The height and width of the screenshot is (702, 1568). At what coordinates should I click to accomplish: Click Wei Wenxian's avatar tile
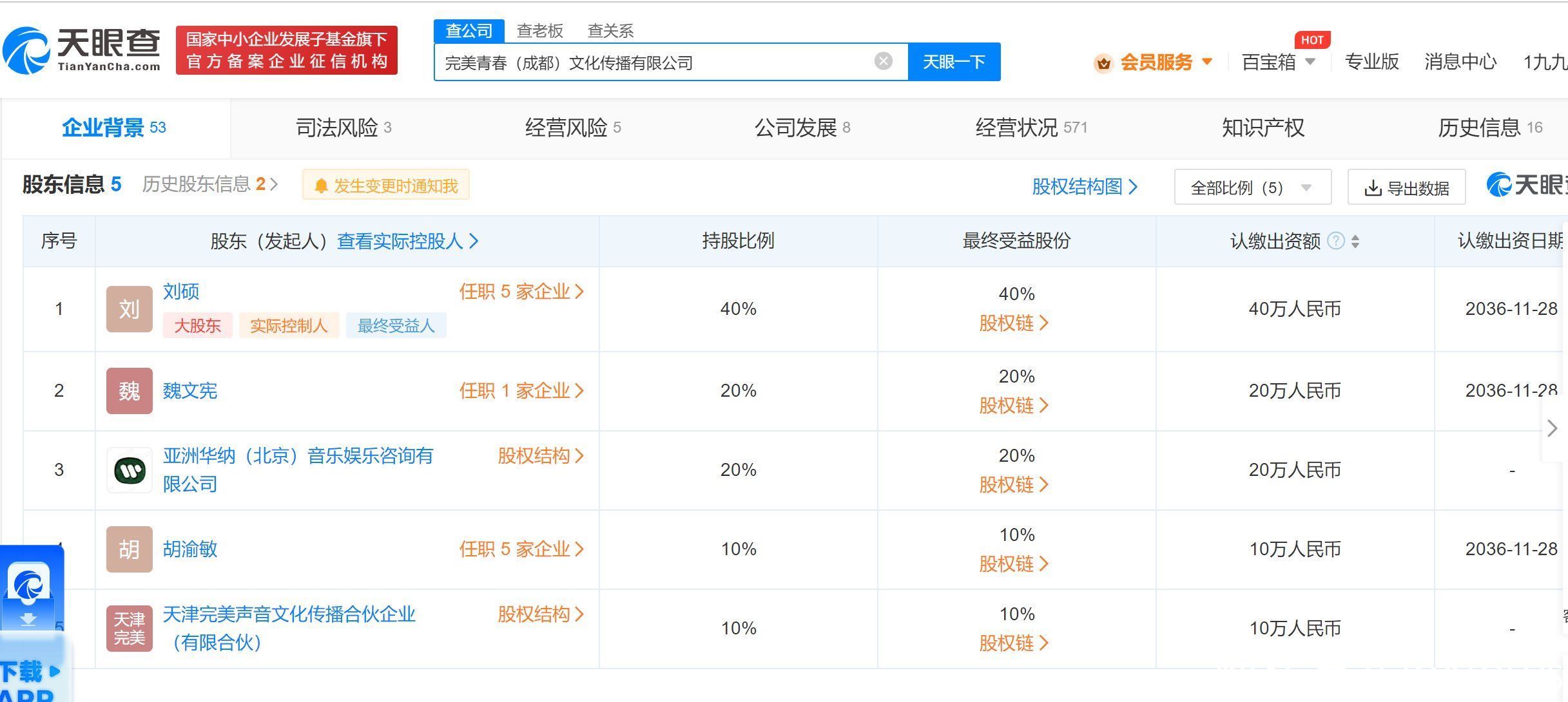(x=130, y=391)
